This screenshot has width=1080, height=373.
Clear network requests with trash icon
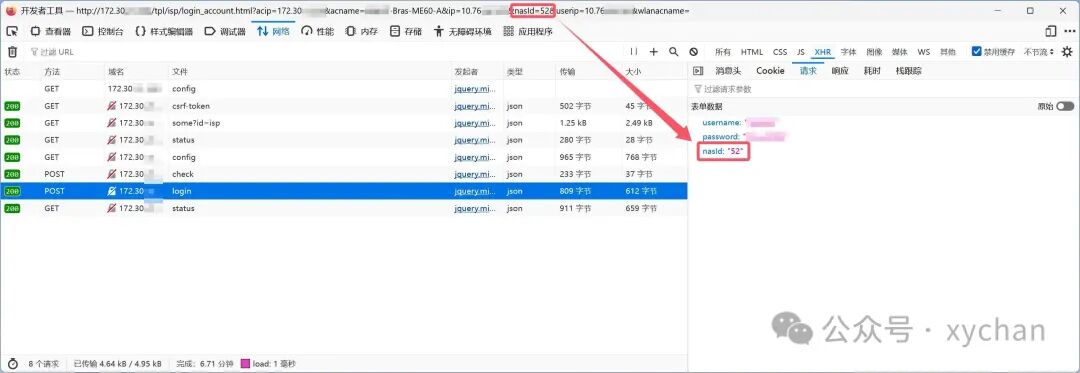point(12,52)
